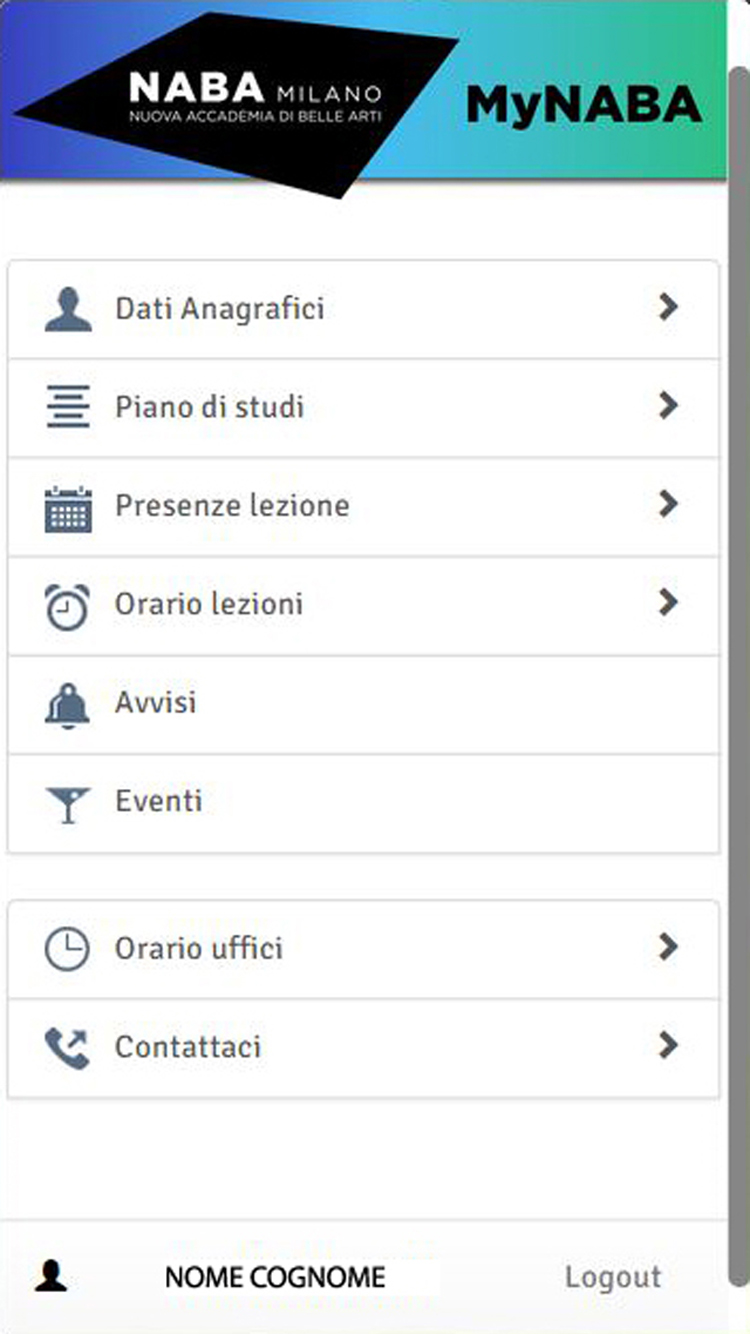
Task: Click the bell icon for Avvisi
Action: point(68,704)
